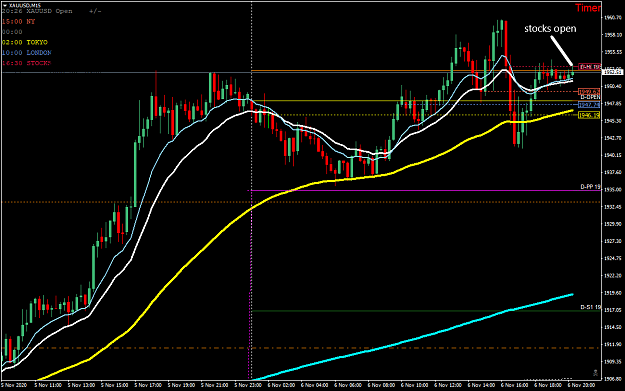Screen dimensions: 625x391
Task: Select the '5 Nov 19:00' time label
Action: [181, 385]
